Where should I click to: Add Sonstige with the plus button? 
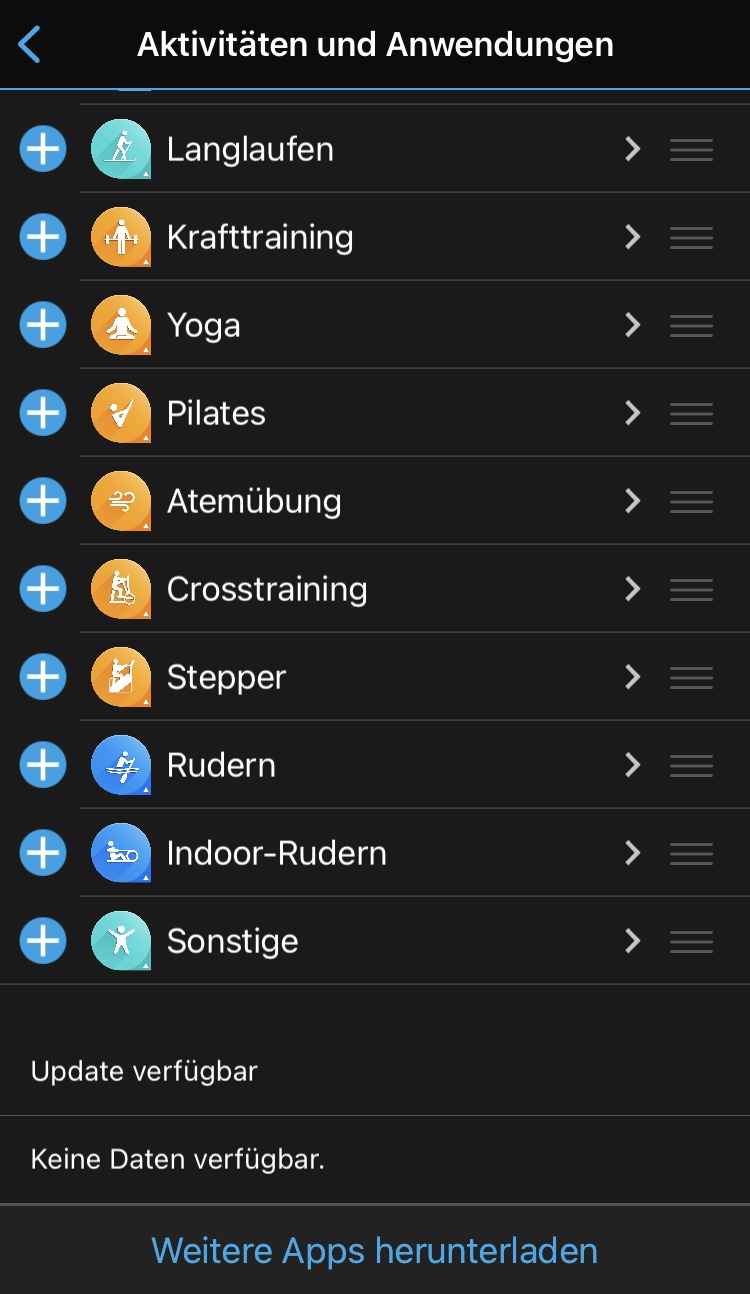43,941
